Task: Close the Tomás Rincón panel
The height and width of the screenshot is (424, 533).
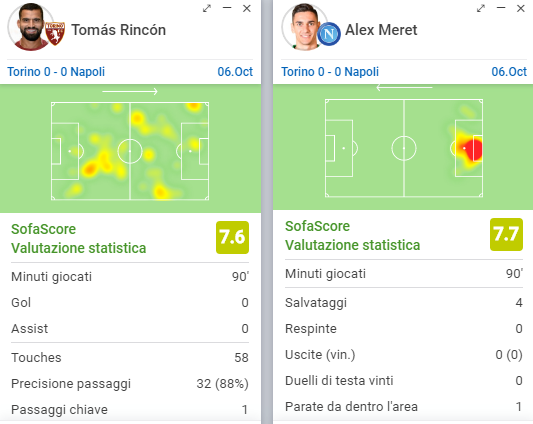Action: (247, 9)
